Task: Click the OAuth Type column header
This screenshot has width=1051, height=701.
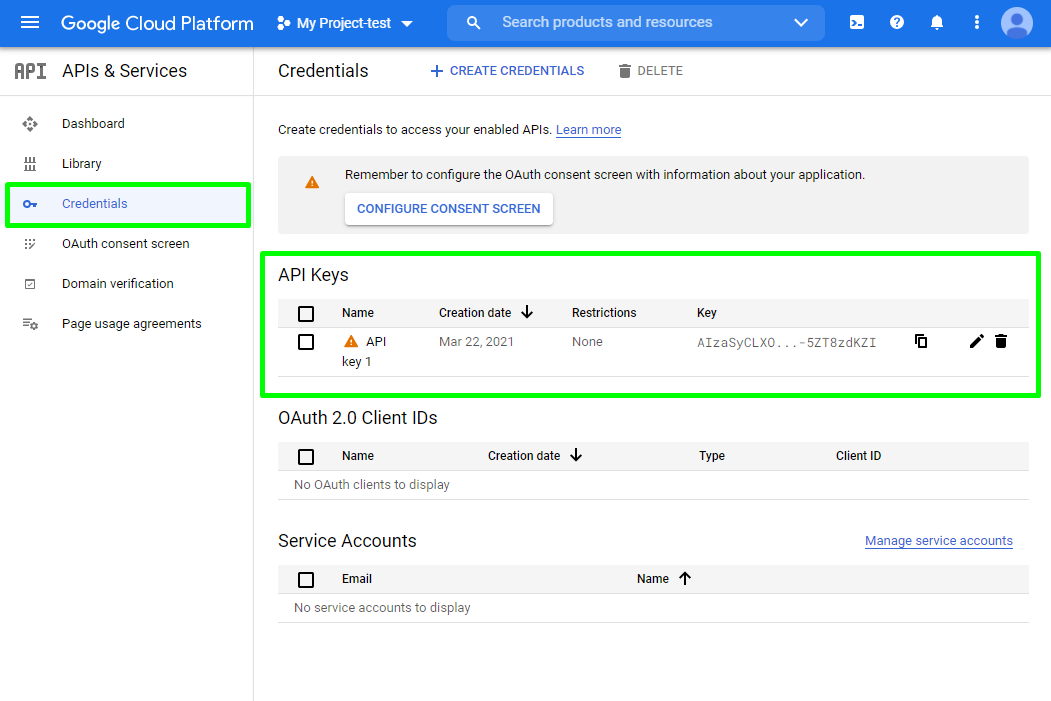Action: click(x=712, y=456)
